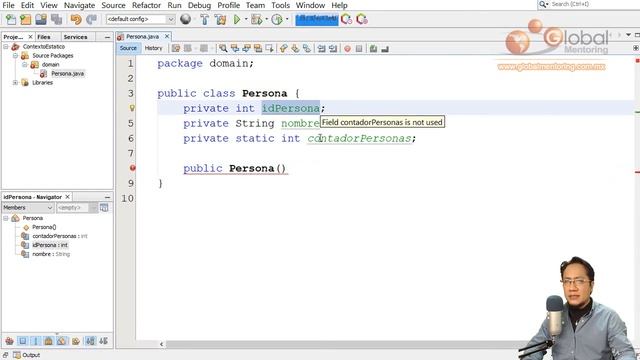The image size is (640, 360).
Task: Toggle Show Non-Public Members filter in Navigator
Action: 49,341
